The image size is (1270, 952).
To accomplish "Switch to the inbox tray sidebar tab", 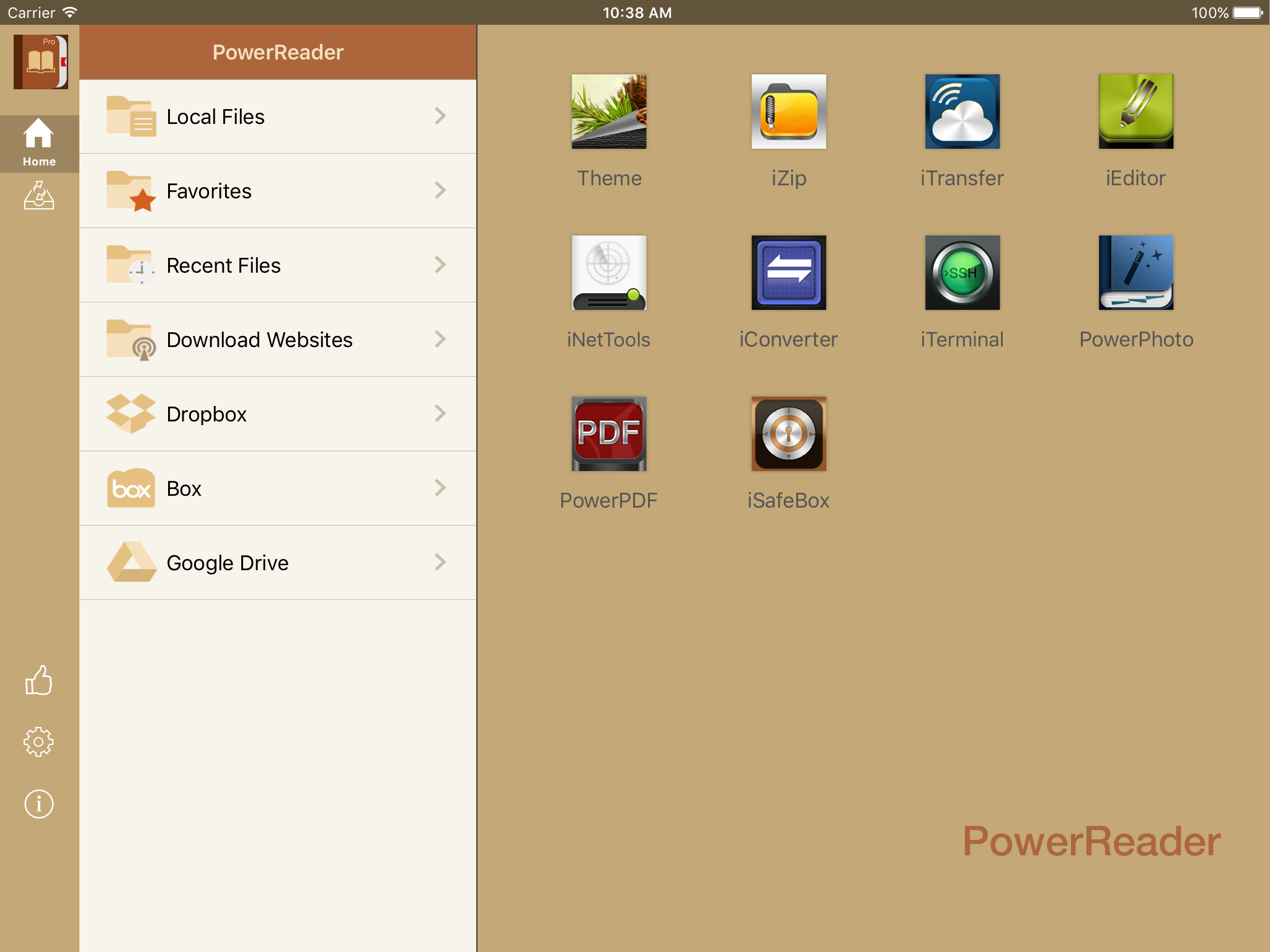I will point(39,196).
